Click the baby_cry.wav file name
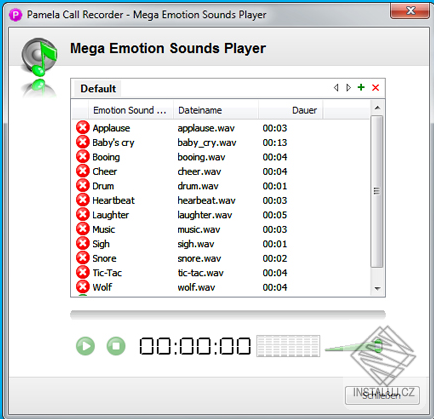This screenshot has width=434, height=419. tap(207, 143)
